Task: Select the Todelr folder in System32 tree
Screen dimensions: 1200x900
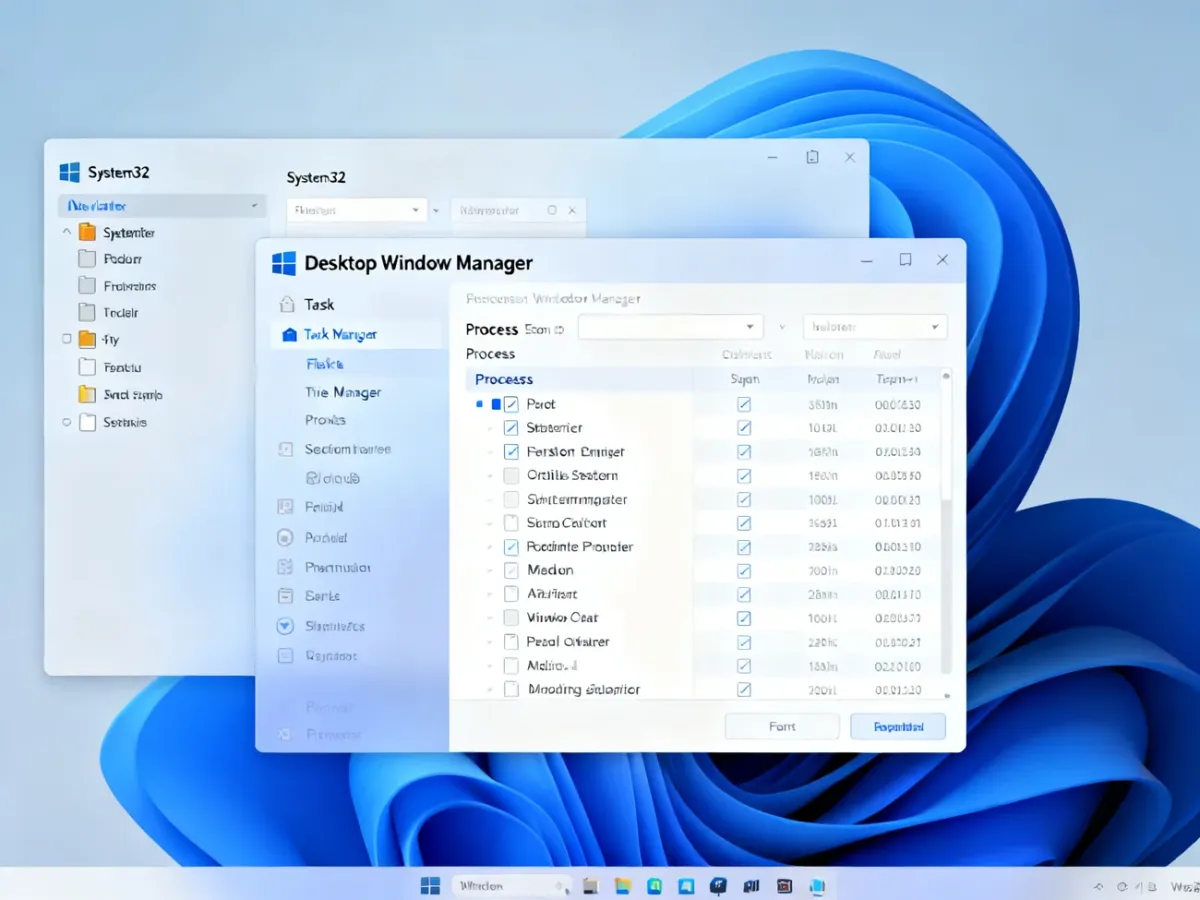Action: [x=121, y=313]
